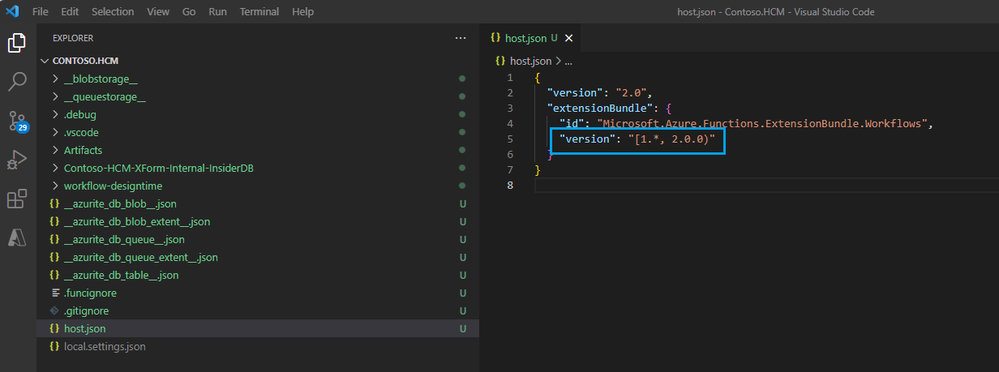
Task: Click JSON icon beside __azurite_db_blob__.json
Action: 55,204
